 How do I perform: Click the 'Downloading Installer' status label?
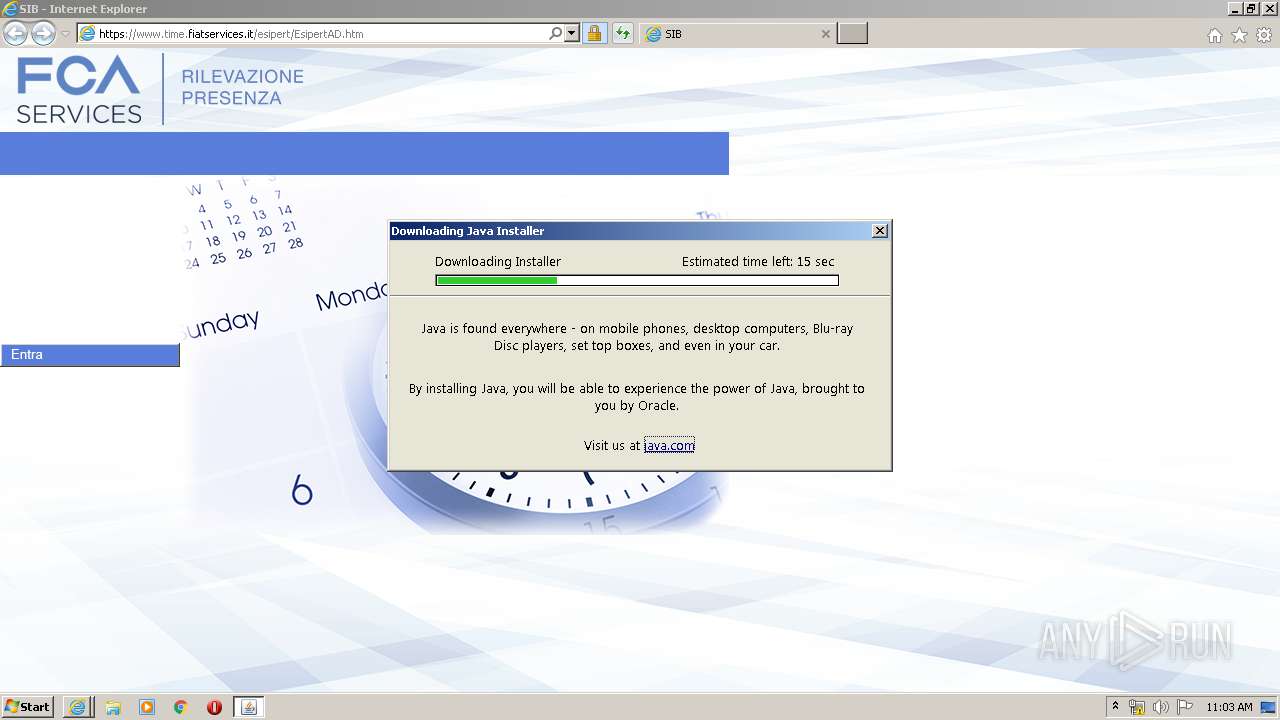[498, 262]
